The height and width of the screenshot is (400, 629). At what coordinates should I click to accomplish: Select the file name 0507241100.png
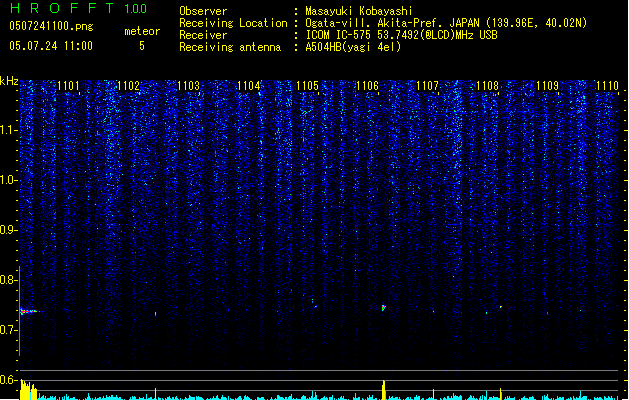click(x=51, y=26)
